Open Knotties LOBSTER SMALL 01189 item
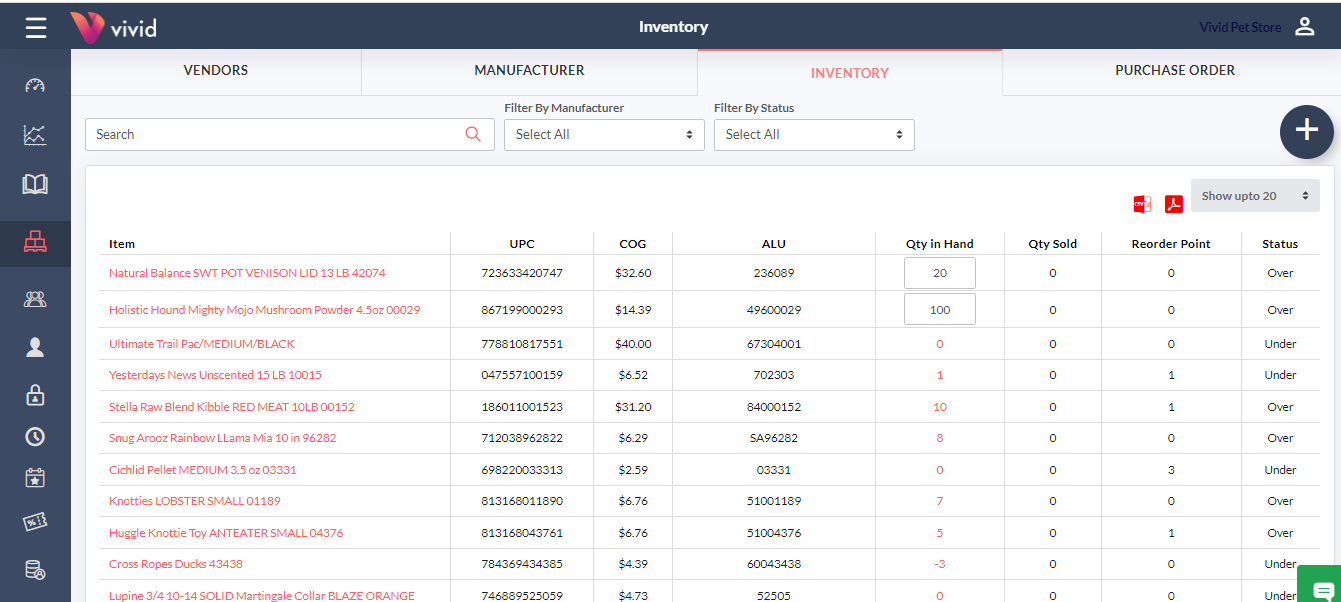The width and height of the screenshot is (1341, 602). click(194, 501)
